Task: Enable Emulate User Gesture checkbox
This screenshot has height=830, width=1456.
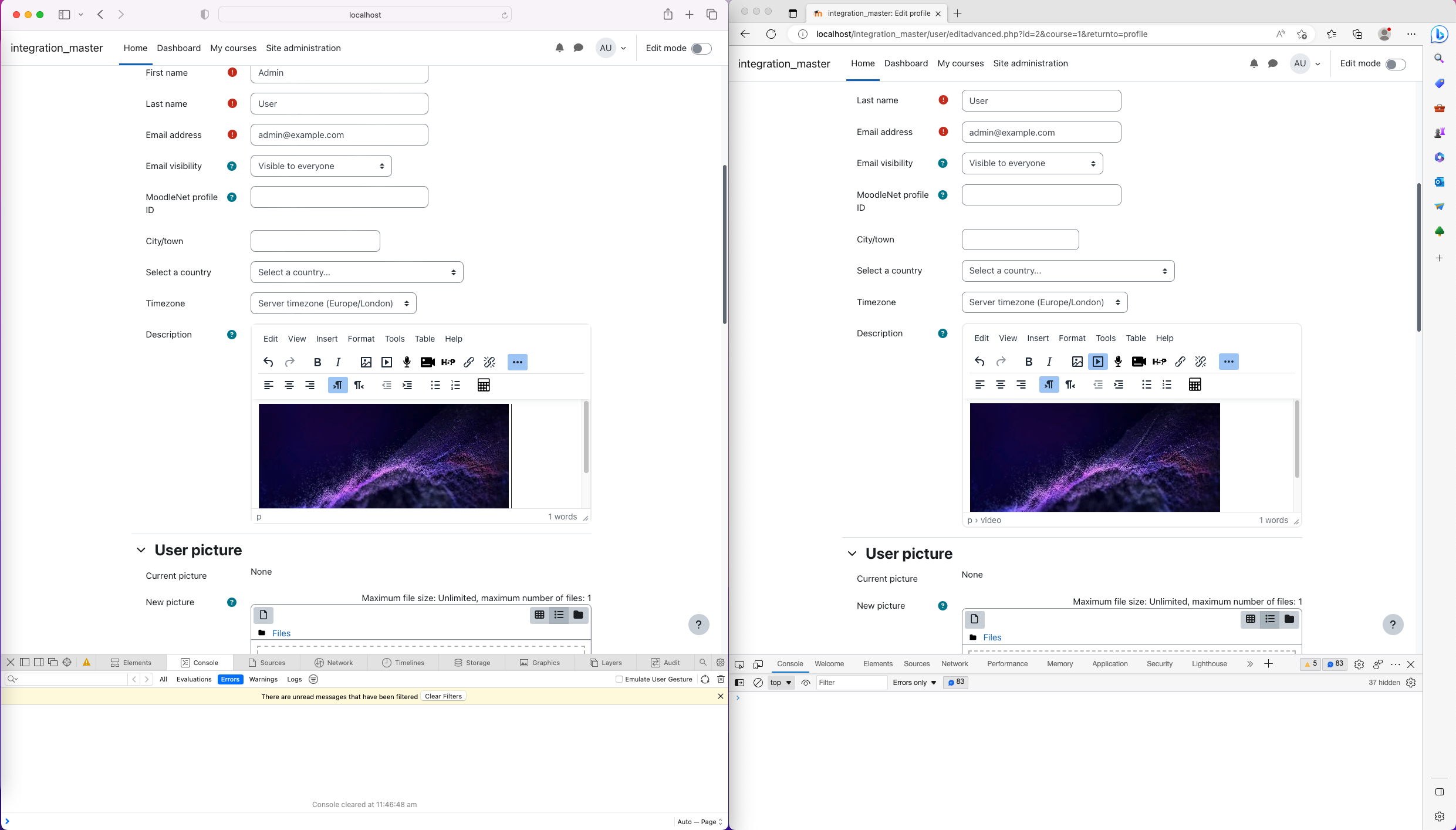Action: click(x=619, y=679)
